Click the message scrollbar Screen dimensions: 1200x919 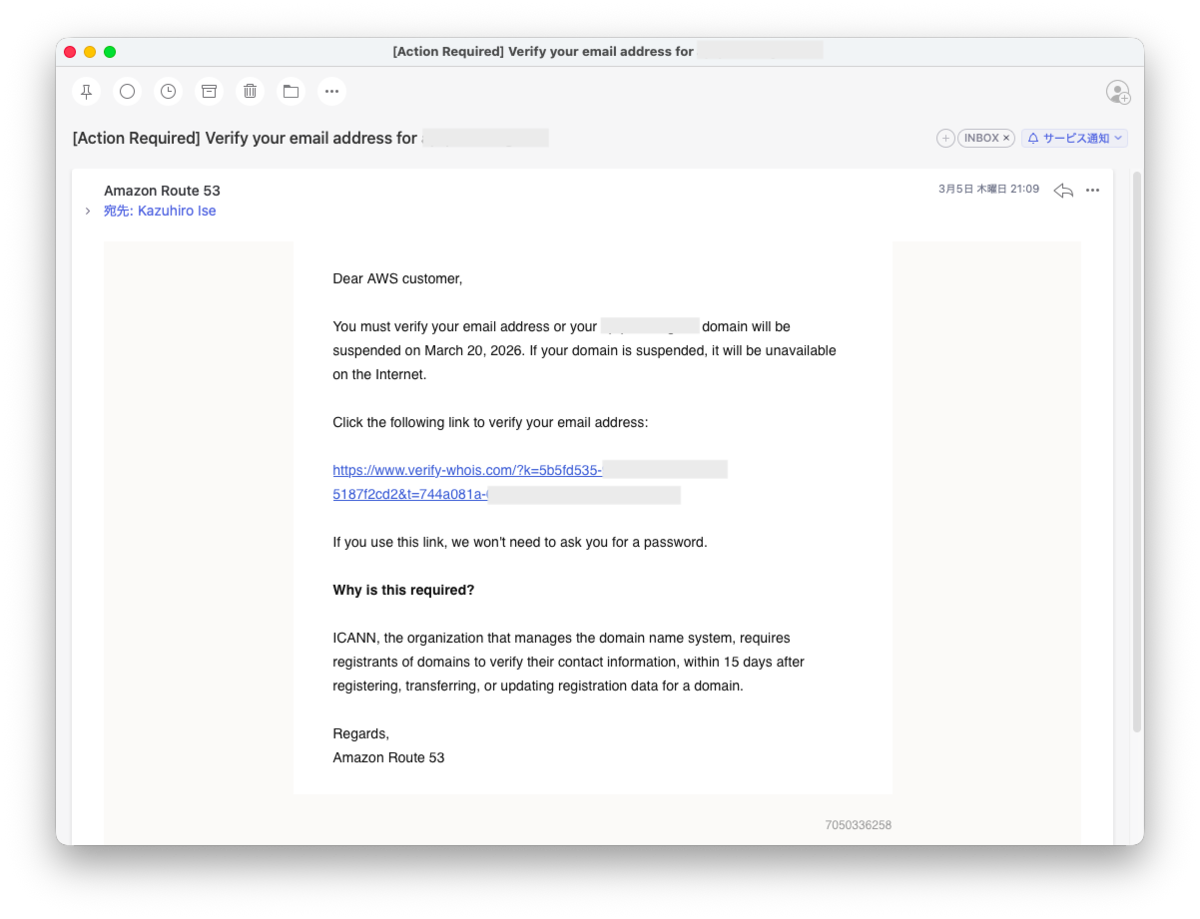(x=1136, y=452)
